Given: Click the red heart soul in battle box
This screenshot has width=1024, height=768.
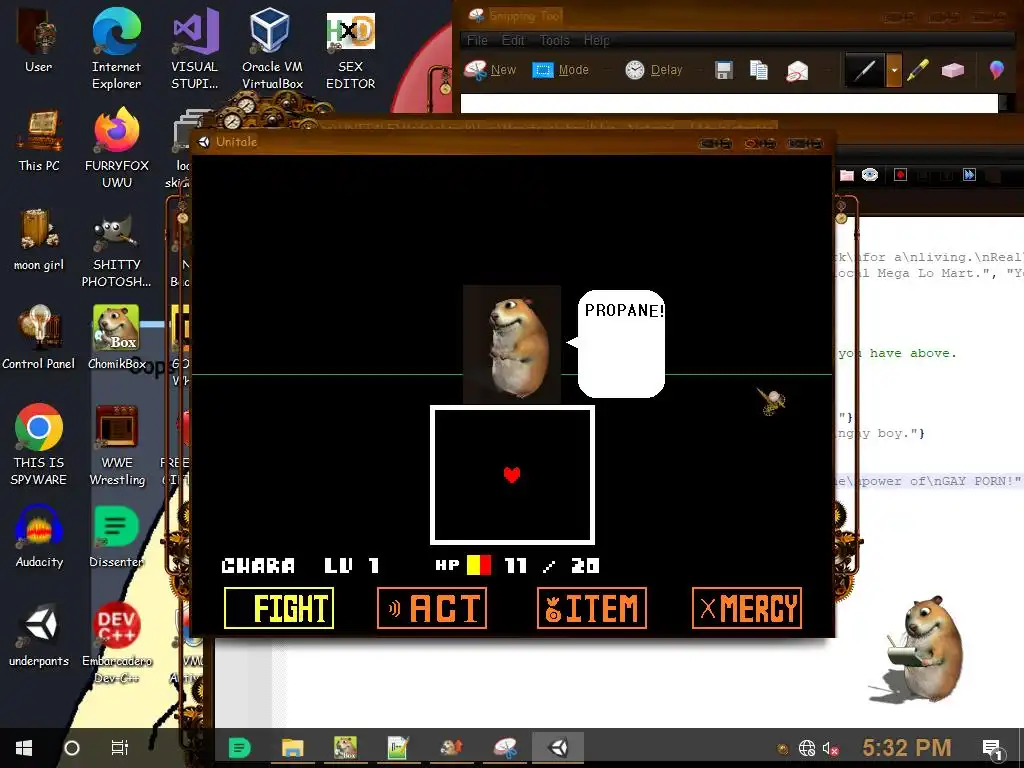Looking at the screenshot, I should coord(512,475).
